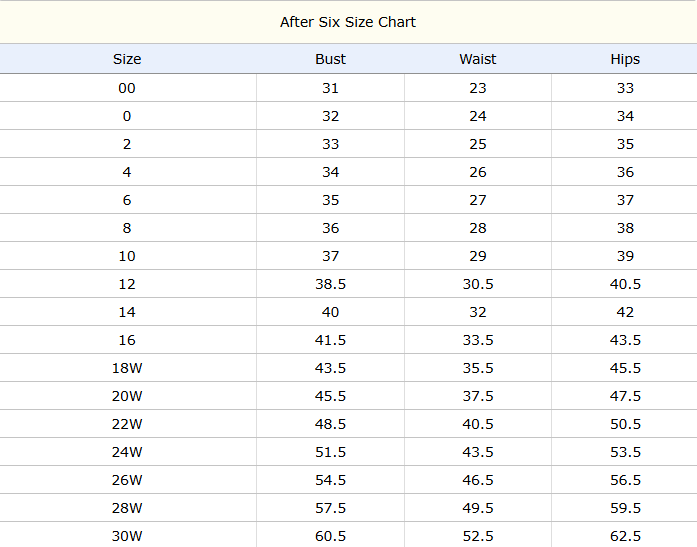Image resolution: width=697 pixels, height=547 pixels.
Task: Pick hips value 42 in the size 14 row
Action: coord(625,312)
